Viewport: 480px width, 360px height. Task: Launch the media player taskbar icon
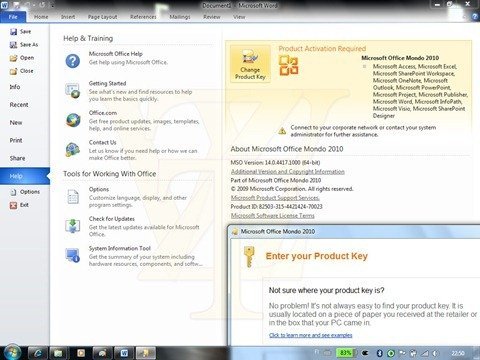coord(80,353)
